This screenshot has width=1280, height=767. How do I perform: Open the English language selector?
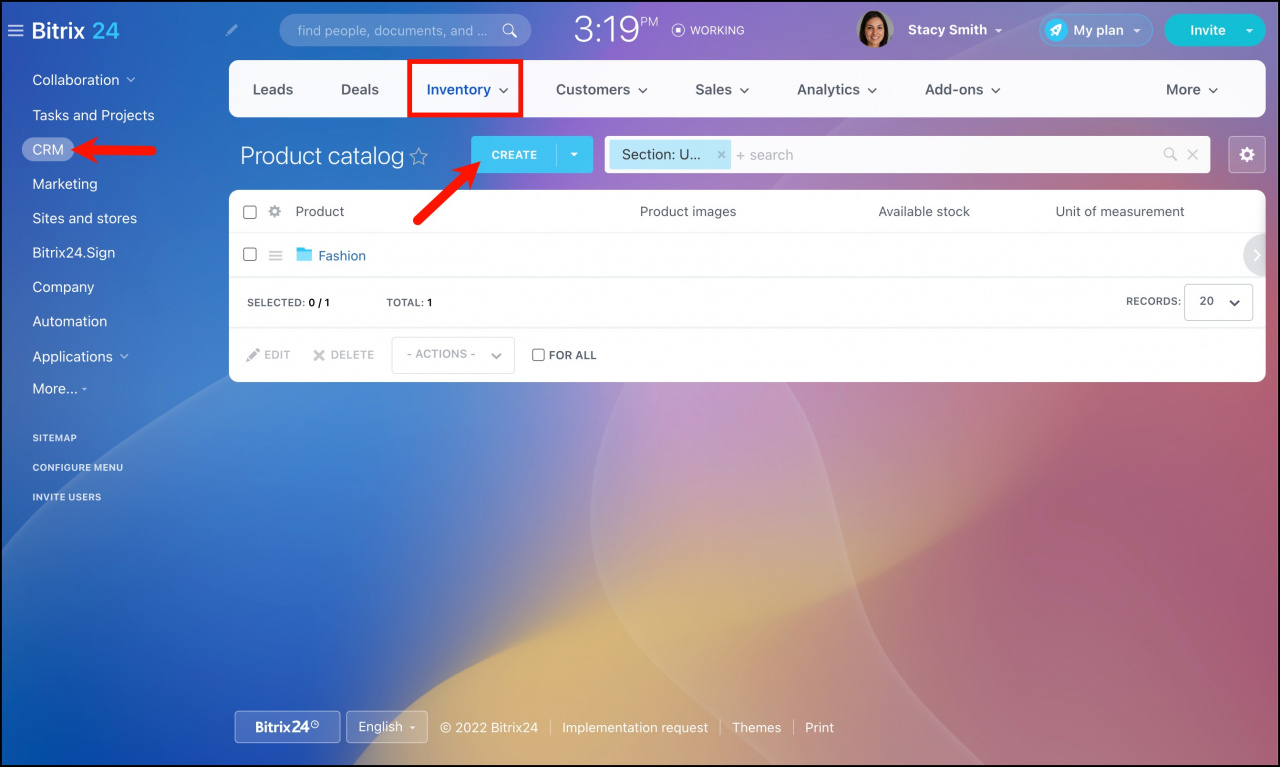point(387,727)
